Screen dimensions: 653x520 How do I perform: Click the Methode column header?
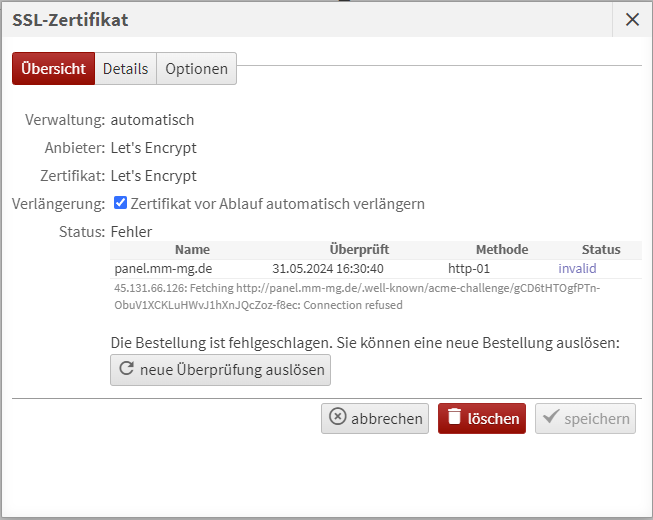tap(501, 249)
